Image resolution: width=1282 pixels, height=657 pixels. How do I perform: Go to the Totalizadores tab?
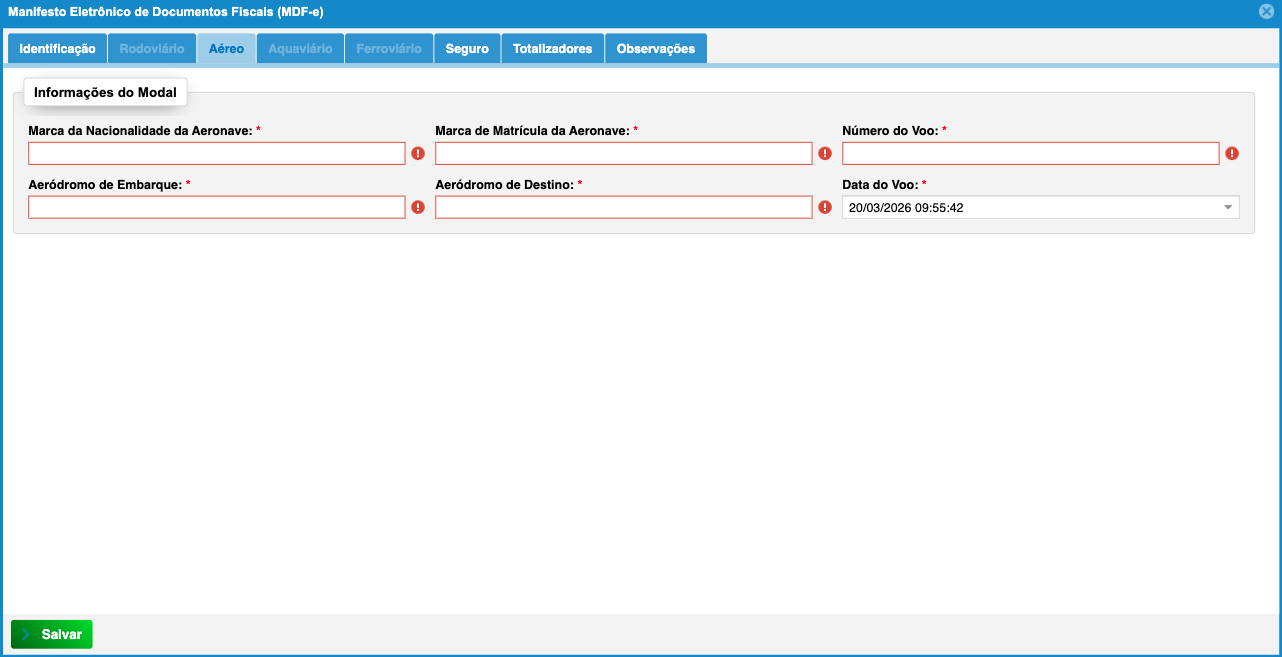552,49
